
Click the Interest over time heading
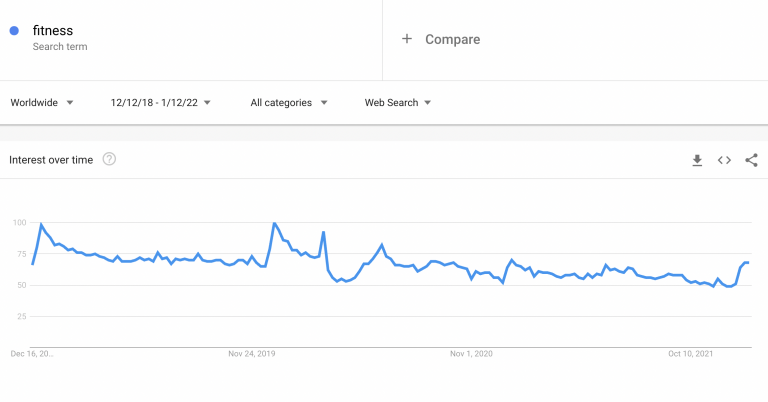click(51, 160)
